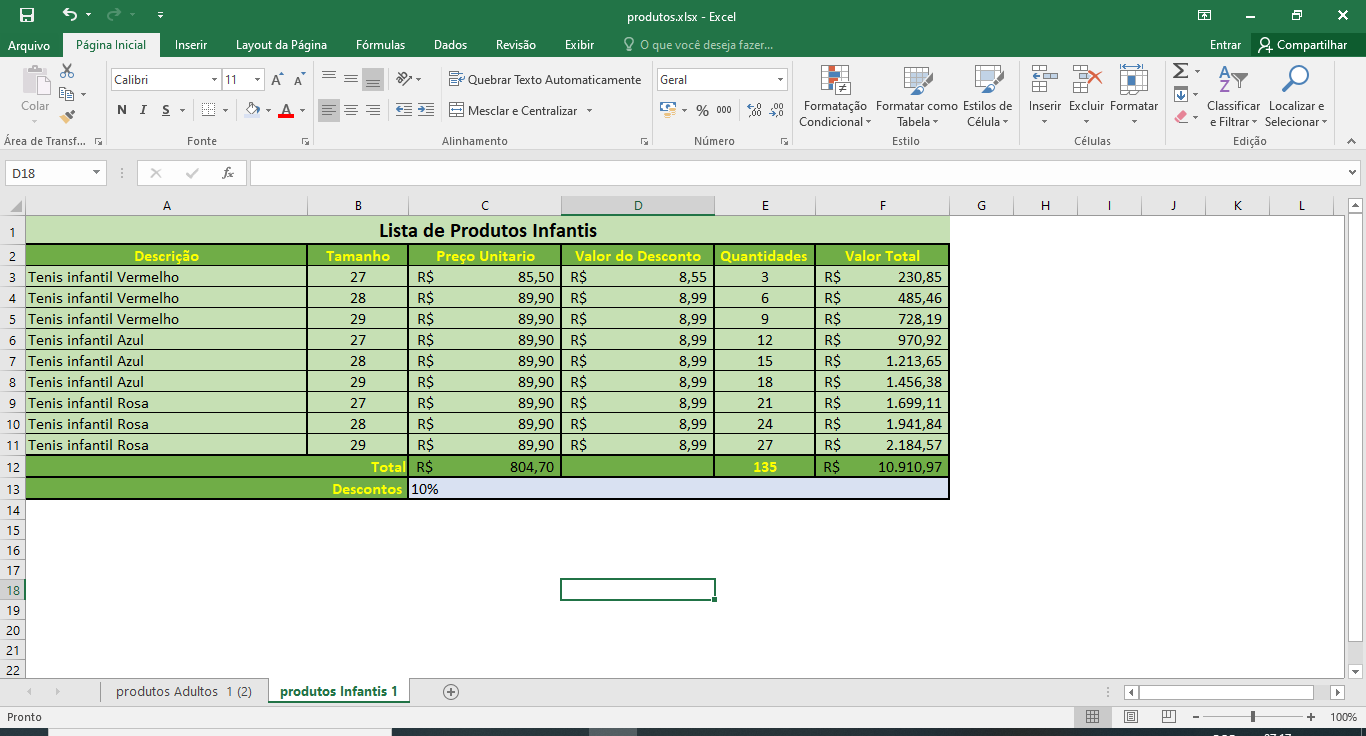Switch to the Revisão tab
The width and height of the screenshot is (1366, 736).
pos(516,45)
